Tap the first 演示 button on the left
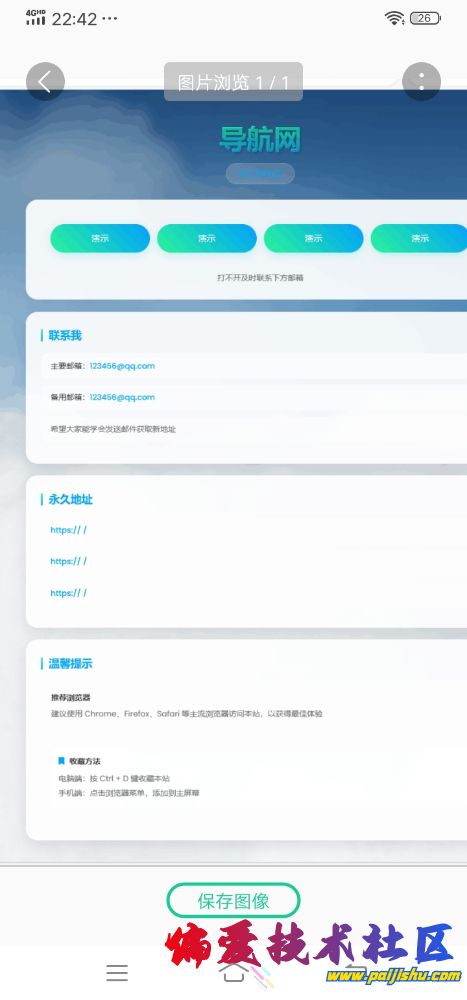The height and width of the screenshot is (1000, 467). [x=100, y=239]
